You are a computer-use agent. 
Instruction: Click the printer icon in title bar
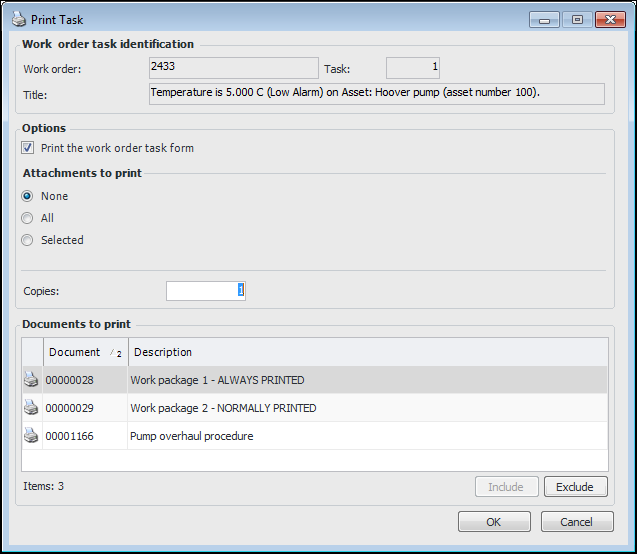coord(18,19)
